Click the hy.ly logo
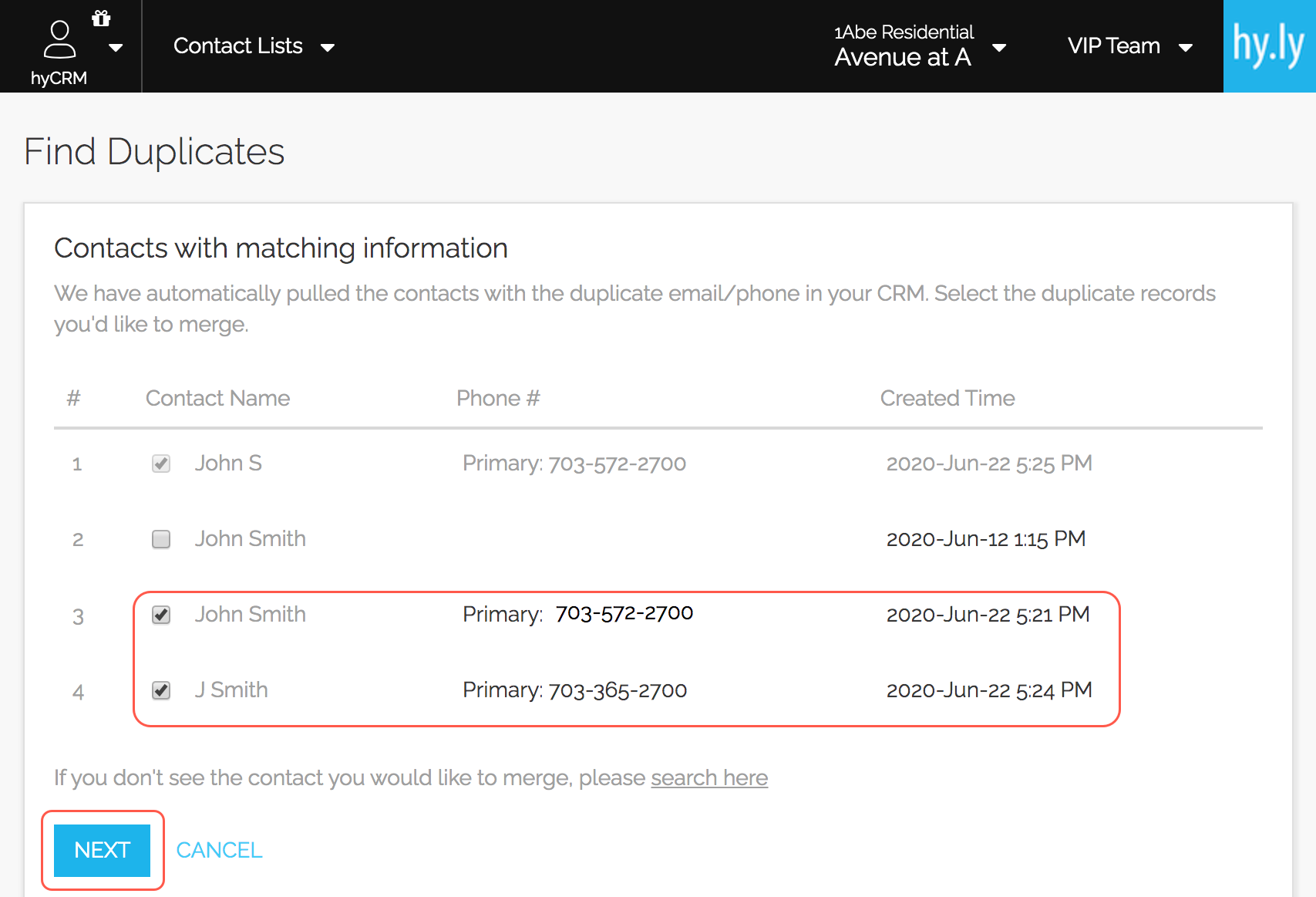This screenshot has width=1316, height=897. coord(1268,46)
